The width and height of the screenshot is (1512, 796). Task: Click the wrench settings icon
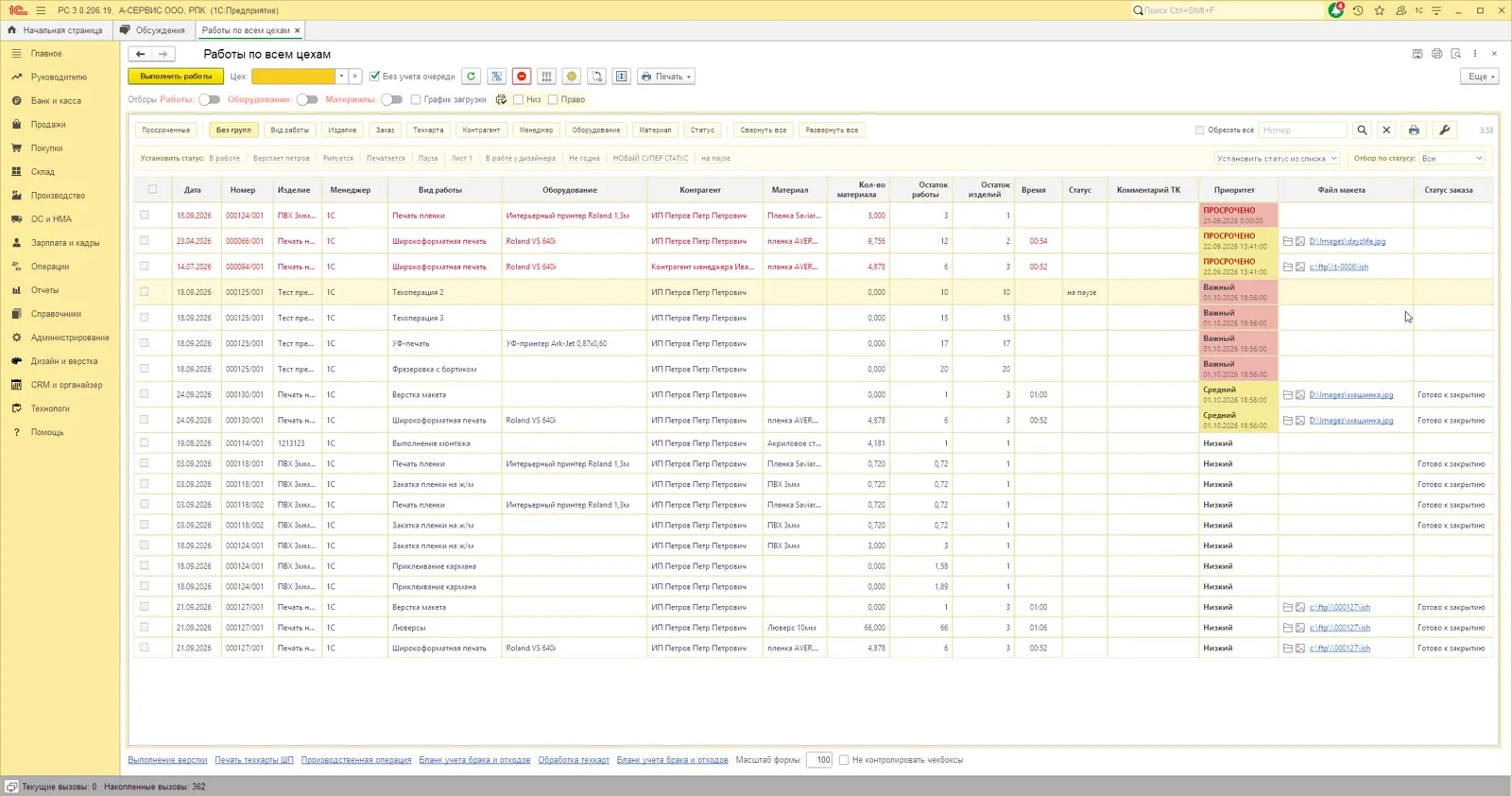pyautogui.click(x=1445, y=130)
